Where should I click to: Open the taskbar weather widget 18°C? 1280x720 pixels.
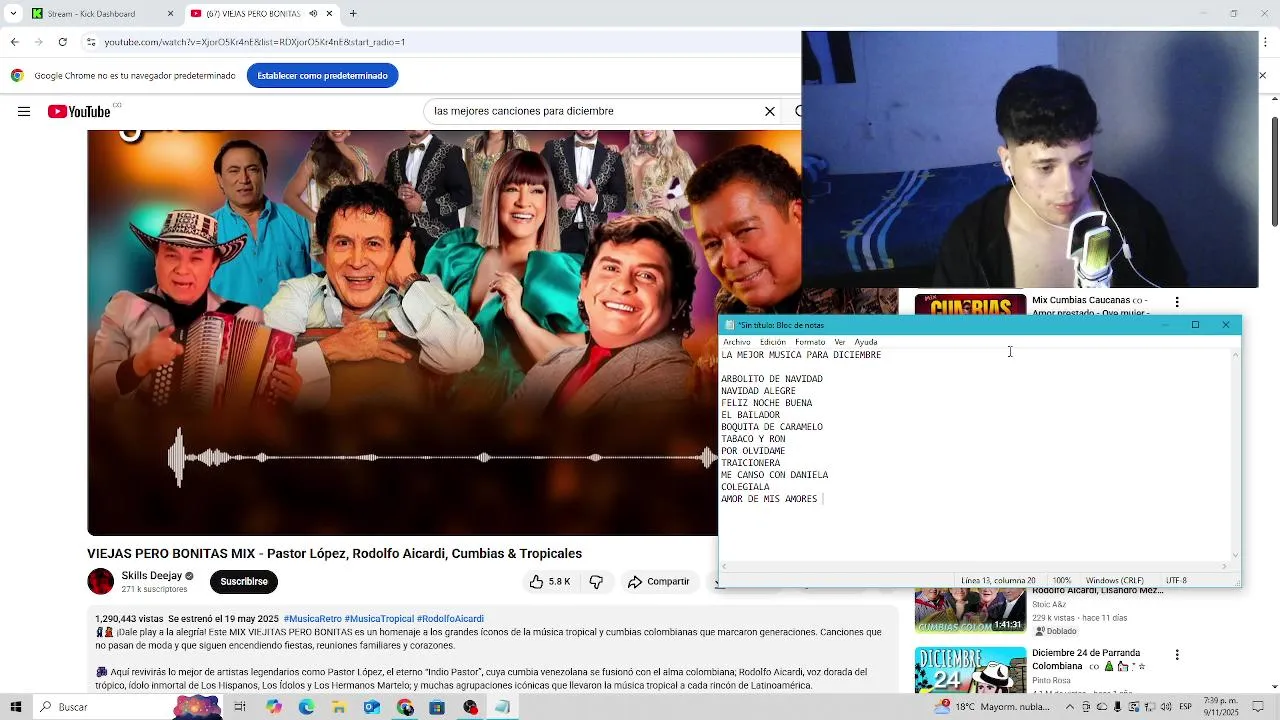(x=992, y=707)
